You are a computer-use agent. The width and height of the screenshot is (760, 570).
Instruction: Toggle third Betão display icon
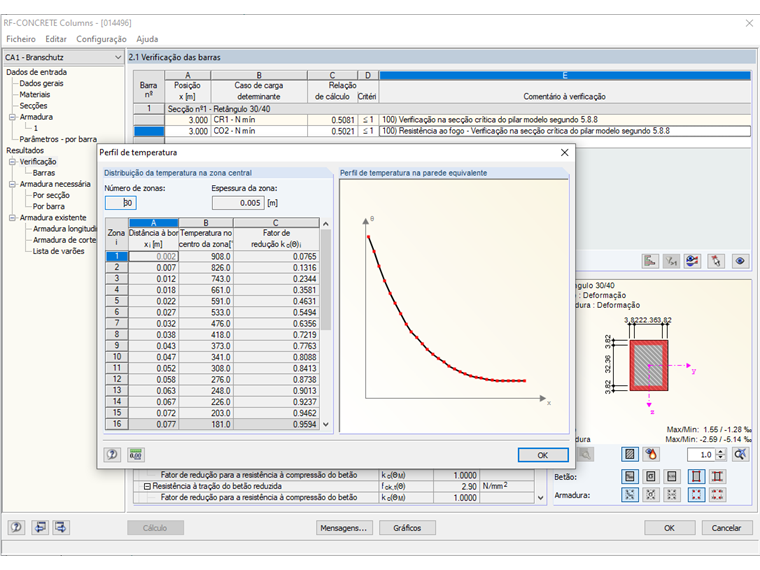click(x=672, y=476)
